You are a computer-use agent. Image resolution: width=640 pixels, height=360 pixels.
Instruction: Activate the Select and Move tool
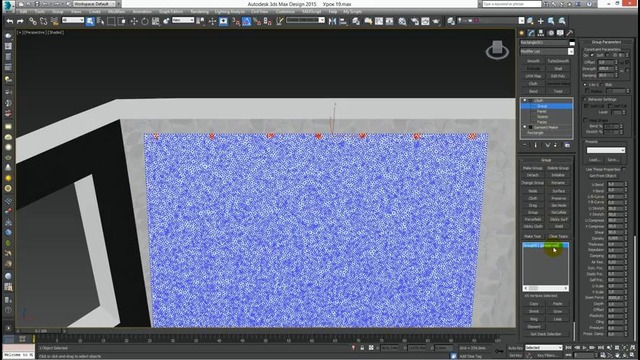(x=134, y=21)
